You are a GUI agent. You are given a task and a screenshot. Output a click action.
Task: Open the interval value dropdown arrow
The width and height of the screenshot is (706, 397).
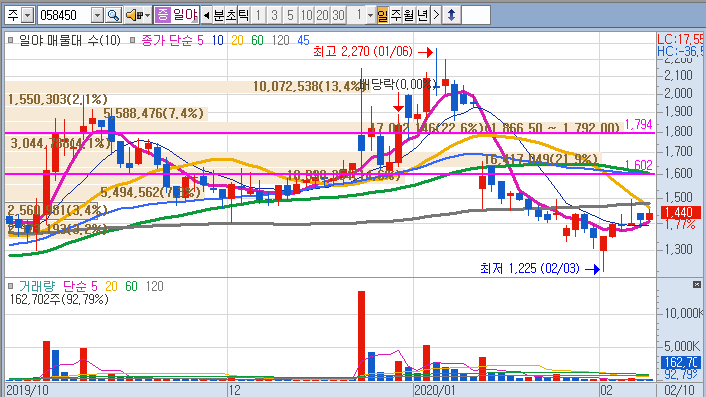(370, 15)
